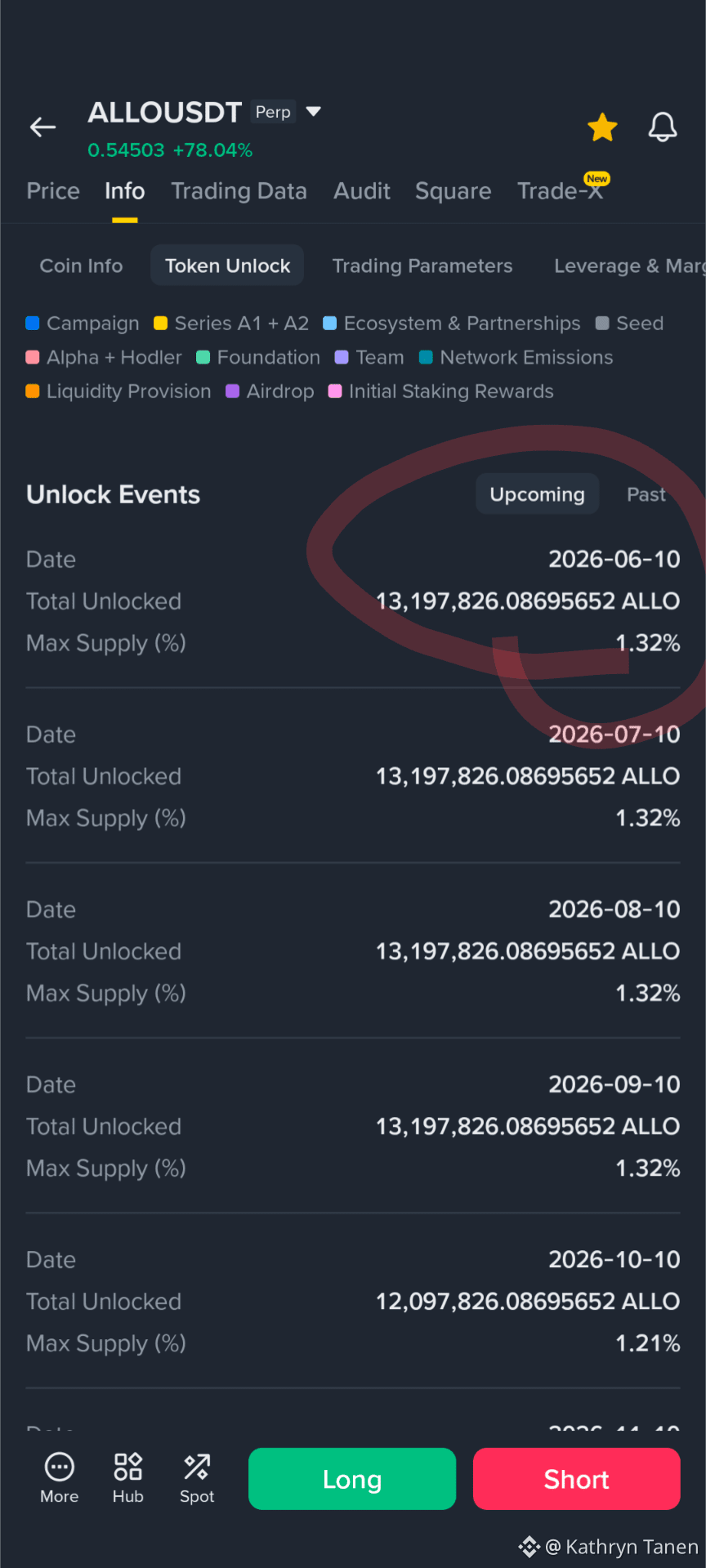Open the Trading Parameters sub-tab
The height and width of the screenshot is (1568, 706).
pyautogui.click(x=422, y=266)
